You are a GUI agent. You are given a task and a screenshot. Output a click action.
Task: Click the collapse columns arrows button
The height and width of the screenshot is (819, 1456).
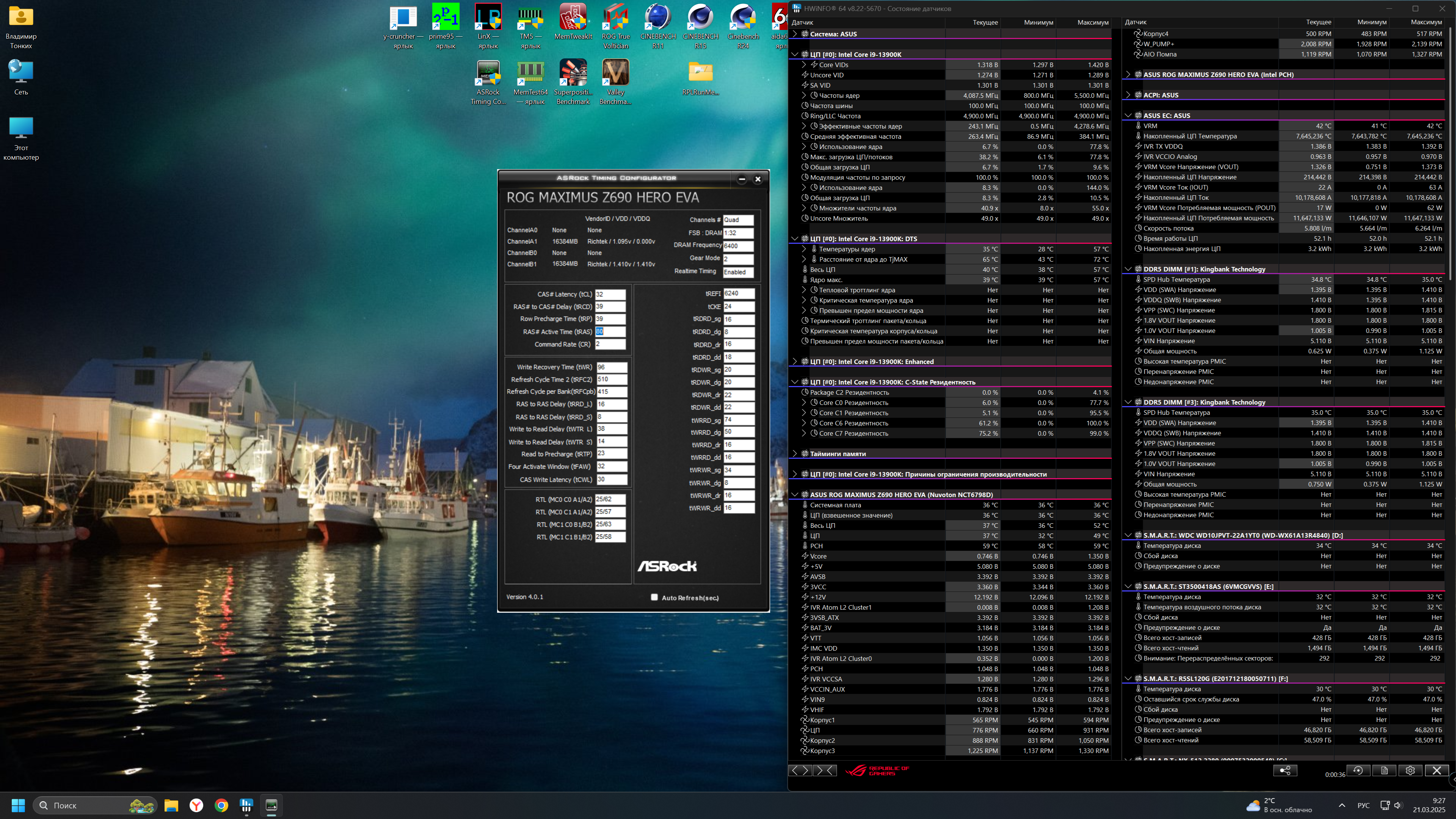pyautogui.click(x=825, y=770)
